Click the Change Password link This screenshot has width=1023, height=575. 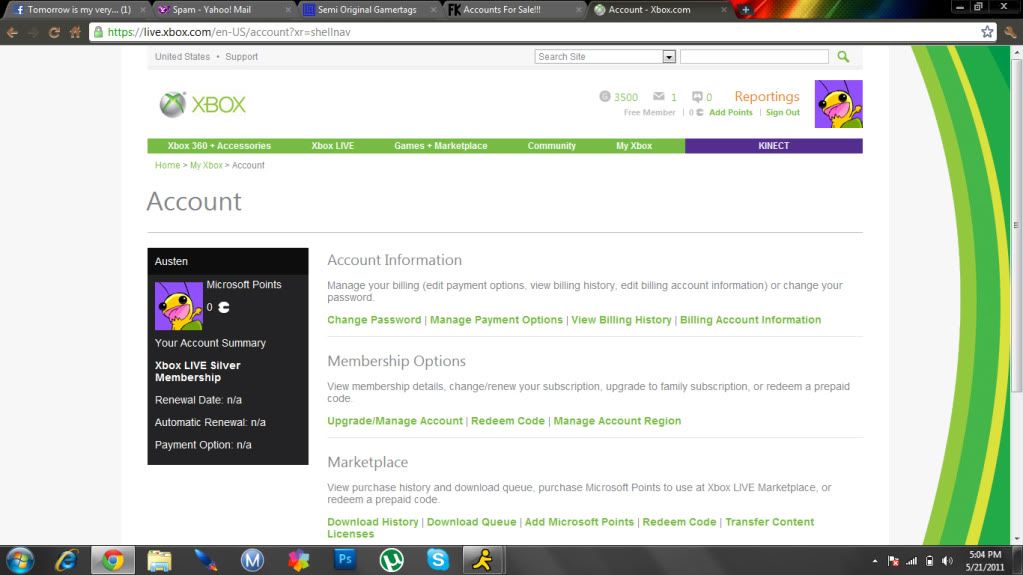(x=374, y=320)
